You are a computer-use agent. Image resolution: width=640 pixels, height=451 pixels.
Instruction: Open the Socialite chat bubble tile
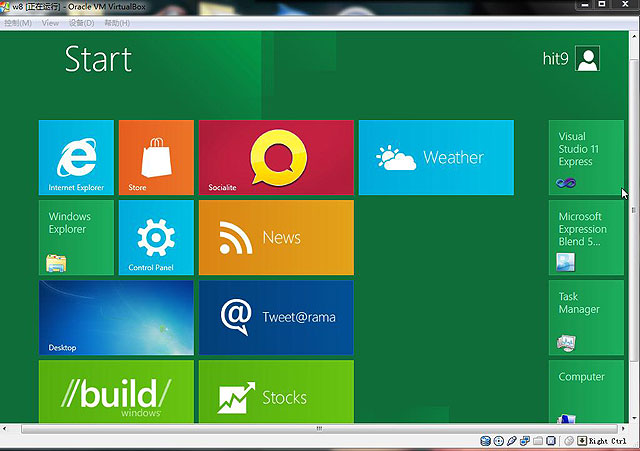coord(276,157)
